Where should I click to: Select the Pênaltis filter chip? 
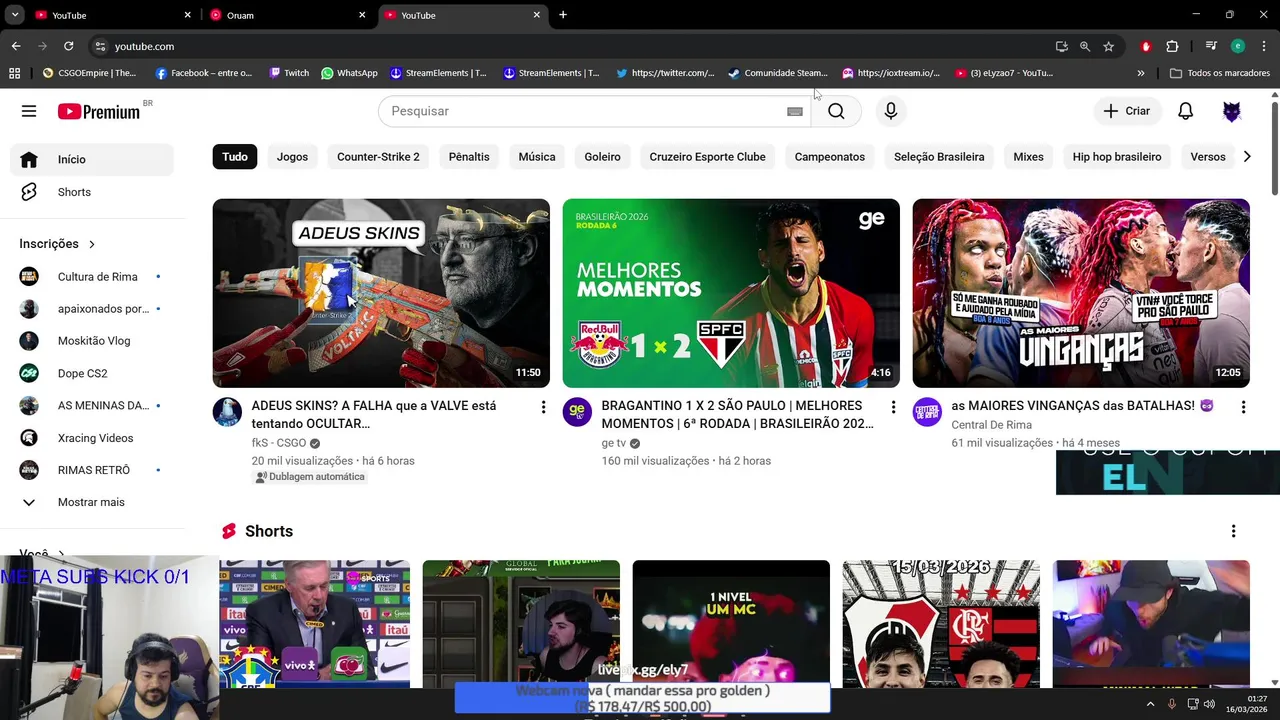[x=469, y=157]
